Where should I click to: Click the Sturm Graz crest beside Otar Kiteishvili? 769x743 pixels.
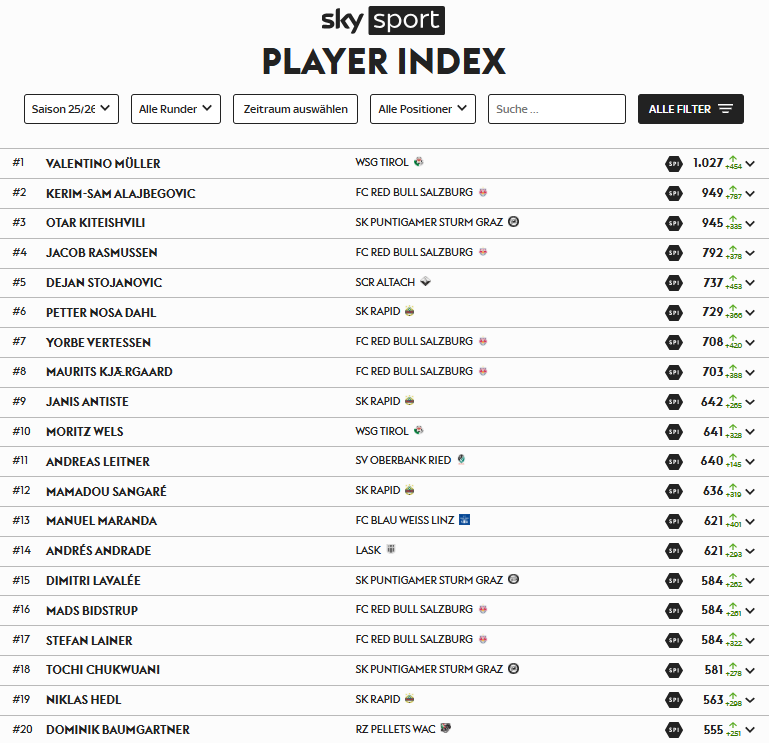513,222
